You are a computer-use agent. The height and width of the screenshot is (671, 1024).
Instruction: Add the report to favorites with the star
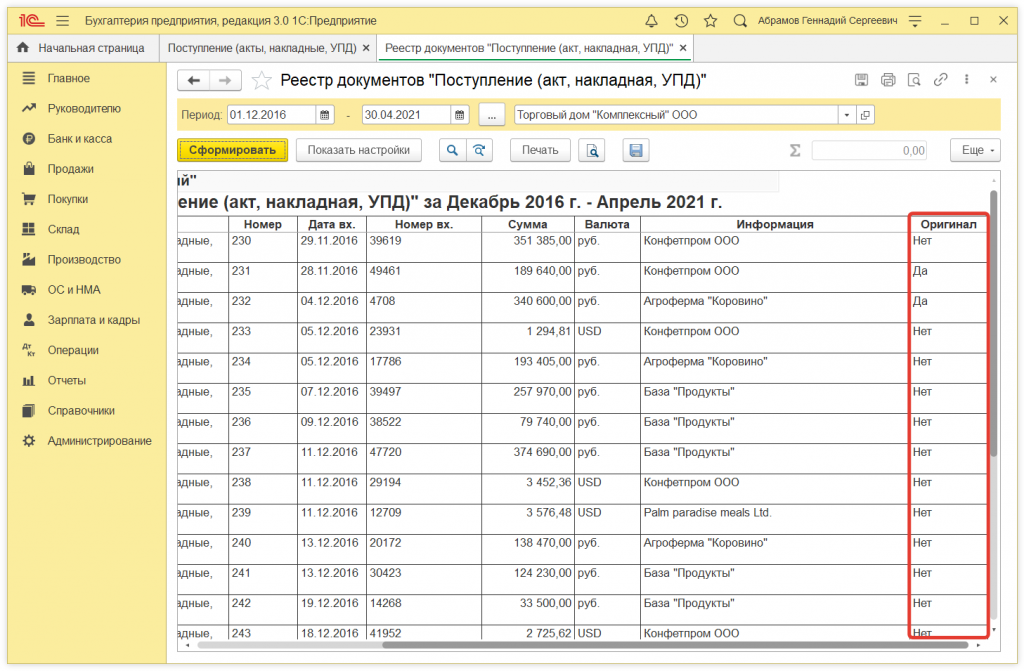click(x=261, y=81)
